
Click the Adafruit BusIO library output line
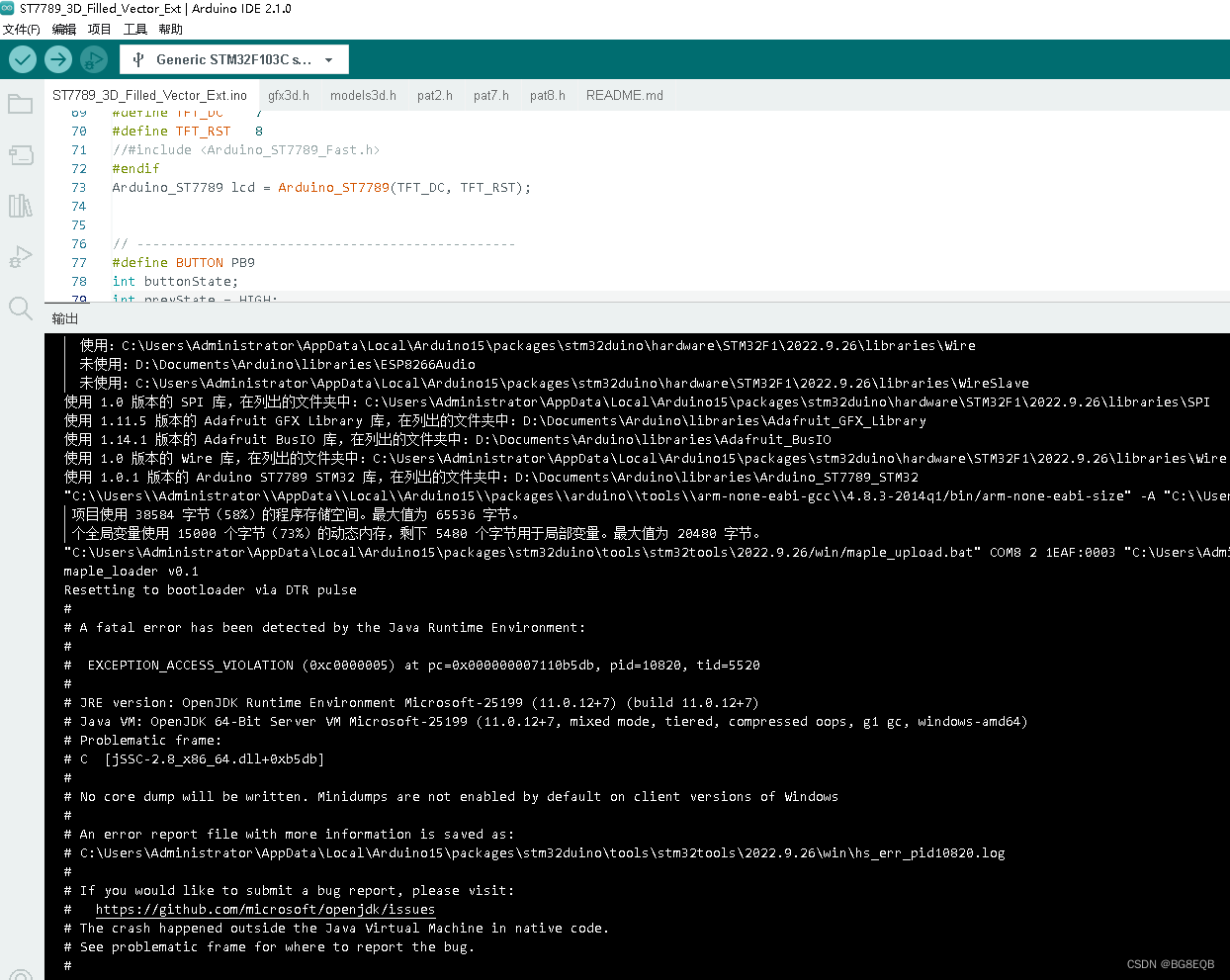coord(448,440)
